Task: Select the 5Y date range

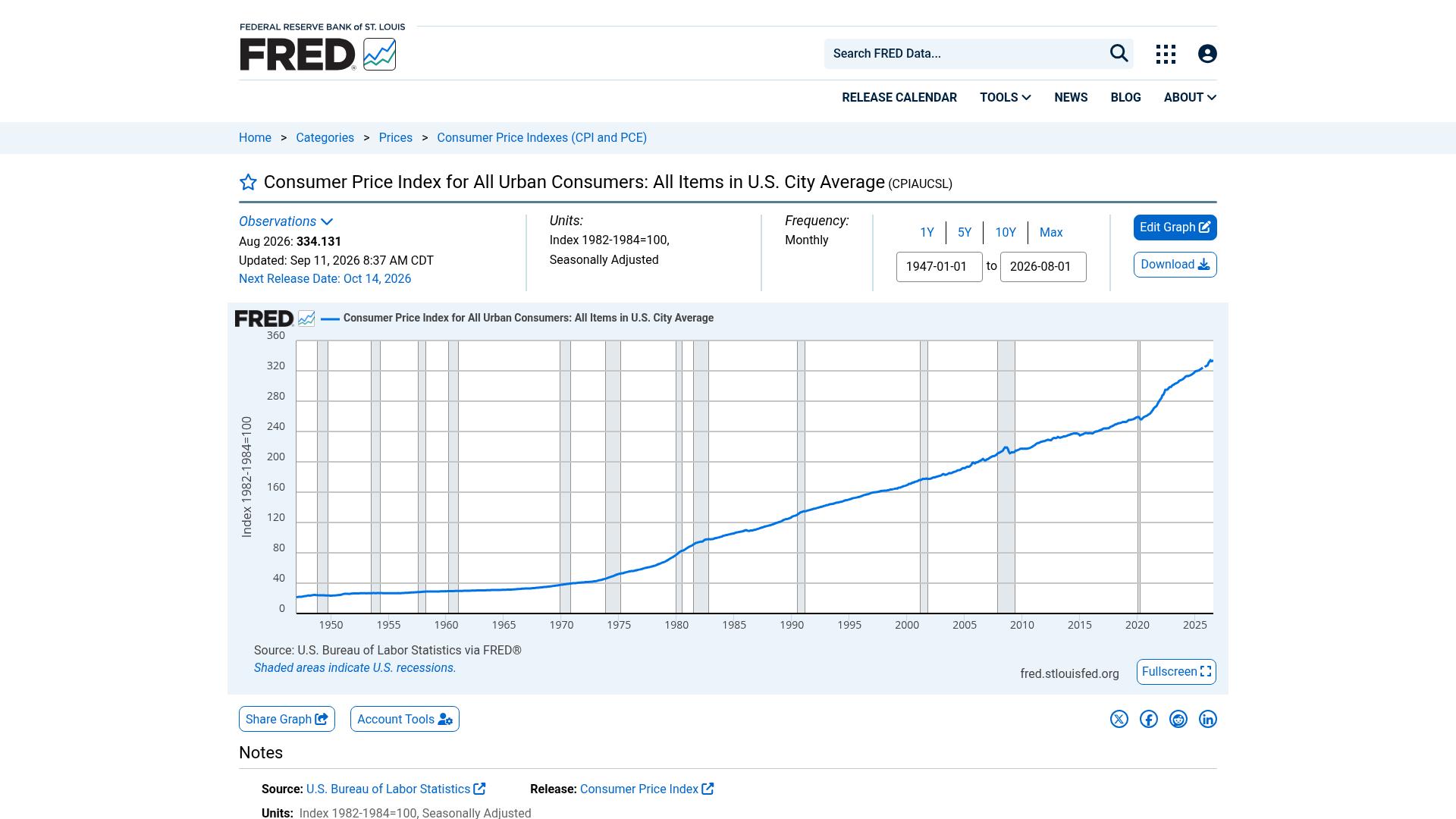Action: click(965, 232)
